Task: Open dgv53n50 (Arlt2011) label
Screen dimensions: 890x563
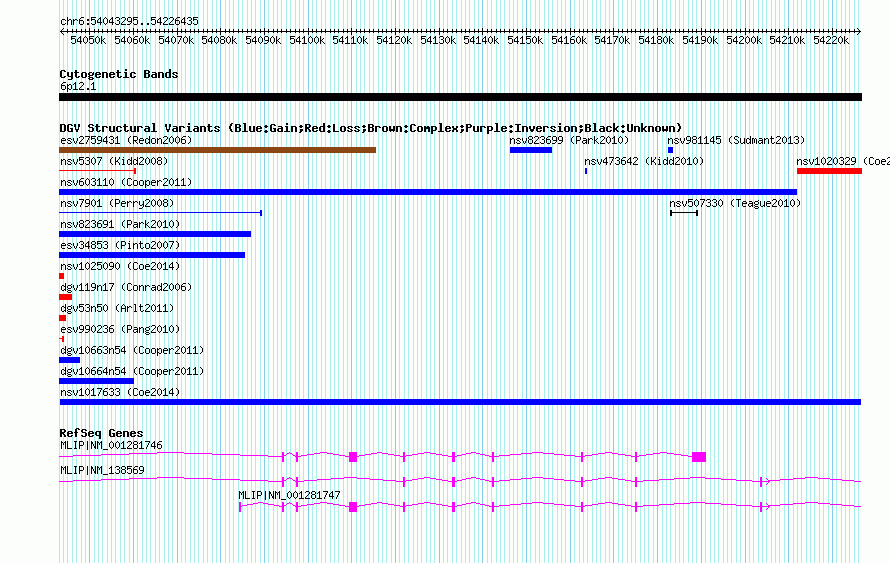Action: pyautogui.click(x=117, y=308)
